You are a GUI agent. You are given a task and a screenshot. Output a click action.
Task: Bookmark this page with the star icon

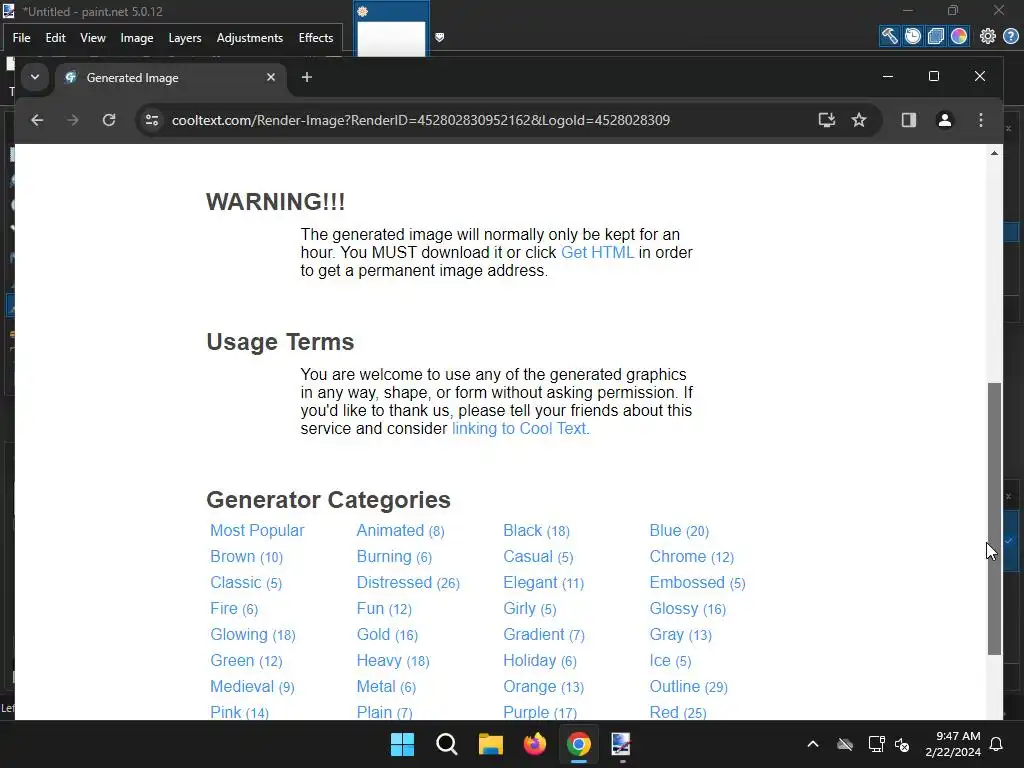[x=859, y=120]
